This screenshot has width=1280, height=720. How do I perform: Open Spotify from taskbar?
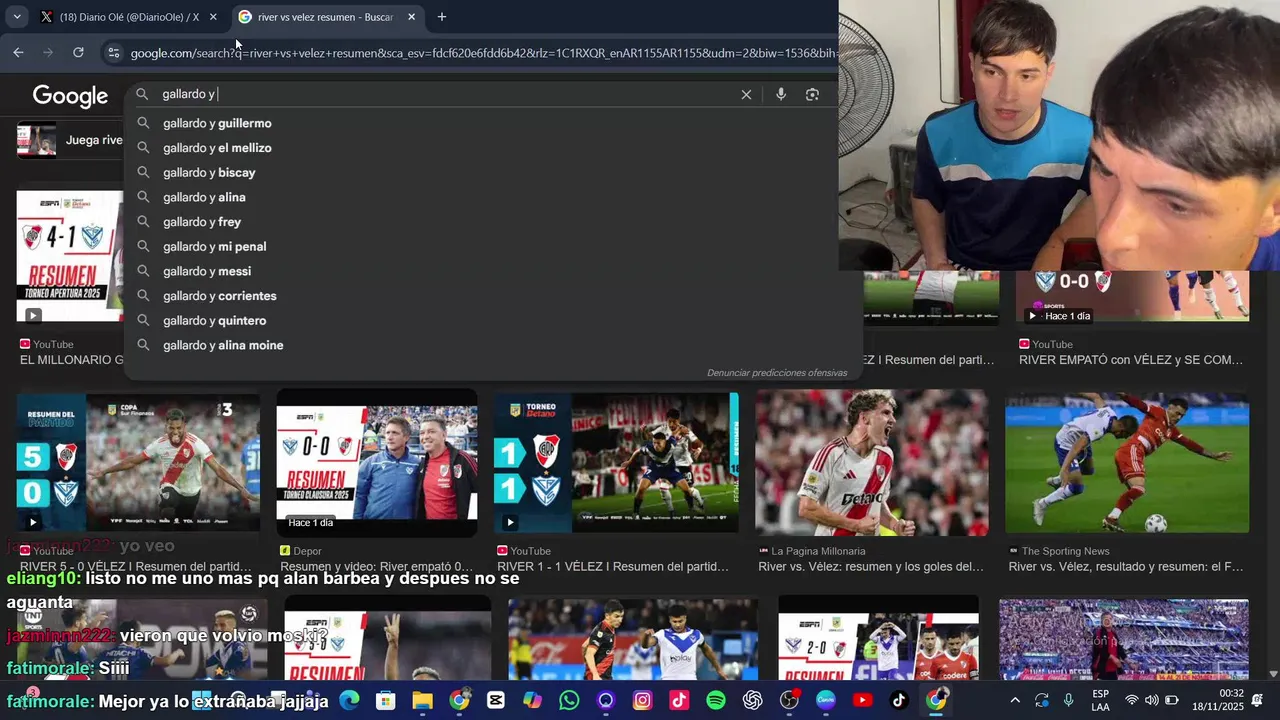click(716, 700)
